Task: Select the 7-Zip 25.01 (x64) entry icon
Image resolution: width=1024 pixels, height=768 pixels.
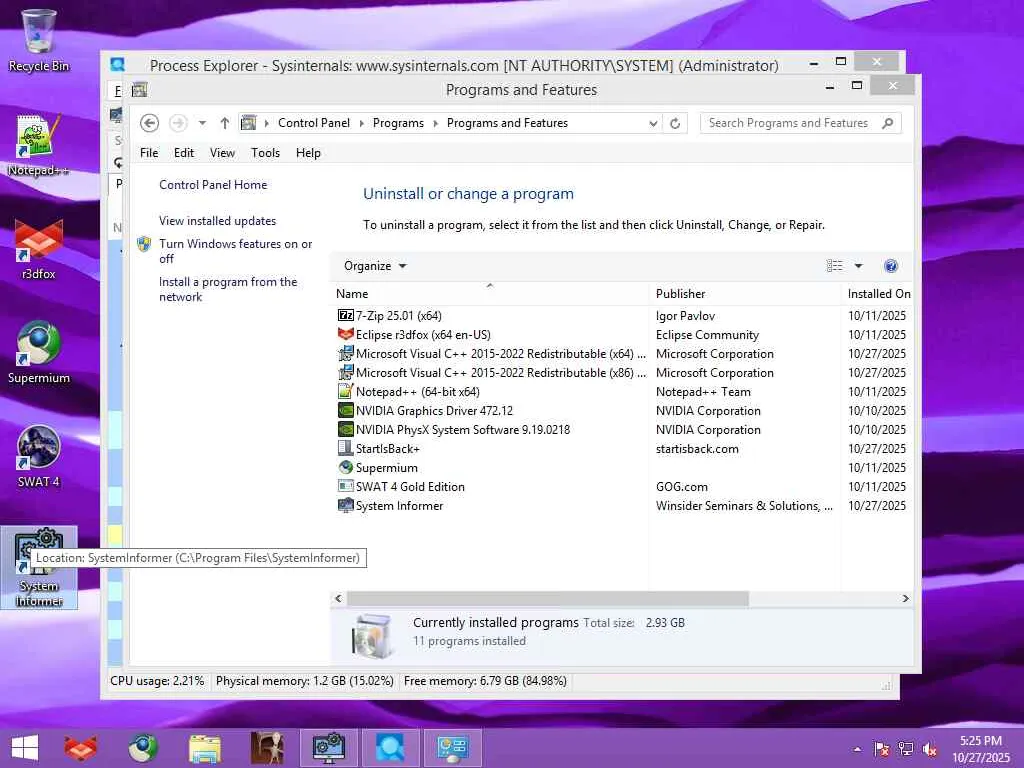Action: (345, 315)
